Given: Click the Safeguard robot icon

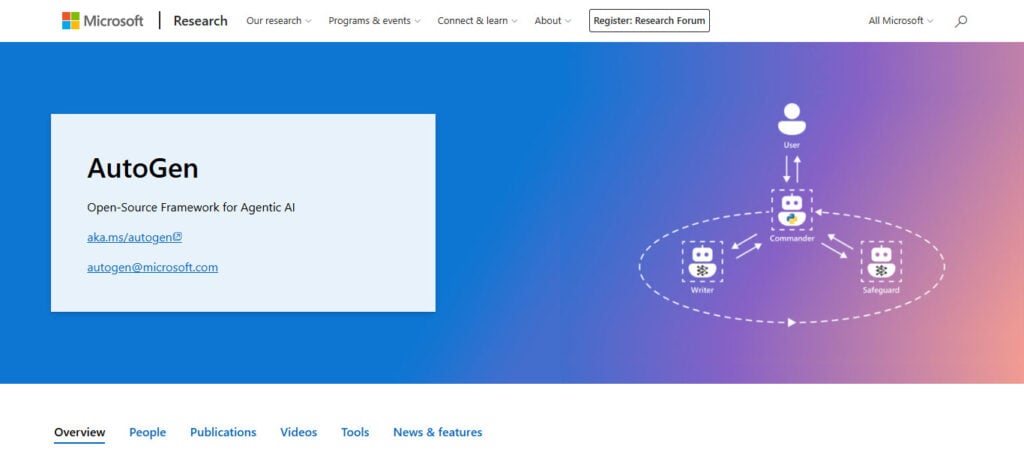Looking at the screenshot, I should click(x=881, y=261).
